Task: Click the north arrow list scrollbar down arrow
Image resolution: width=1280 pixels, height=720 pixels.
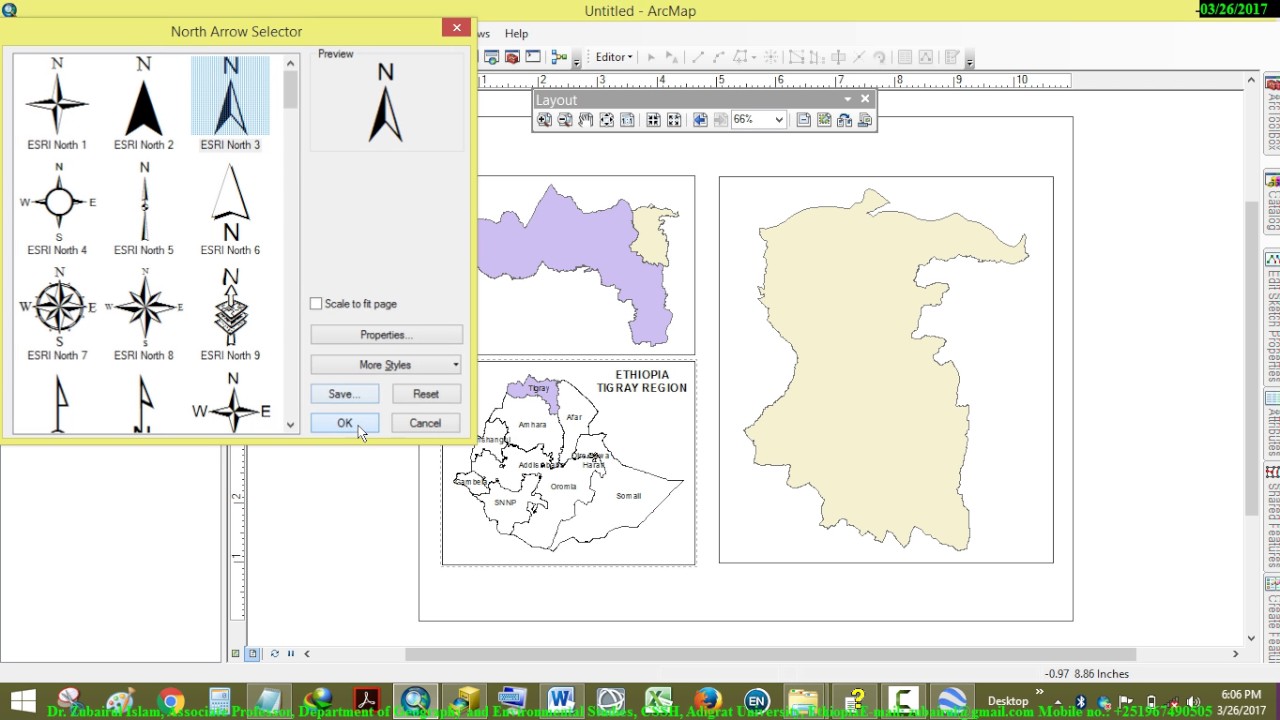Action: (x=290, y=425)
